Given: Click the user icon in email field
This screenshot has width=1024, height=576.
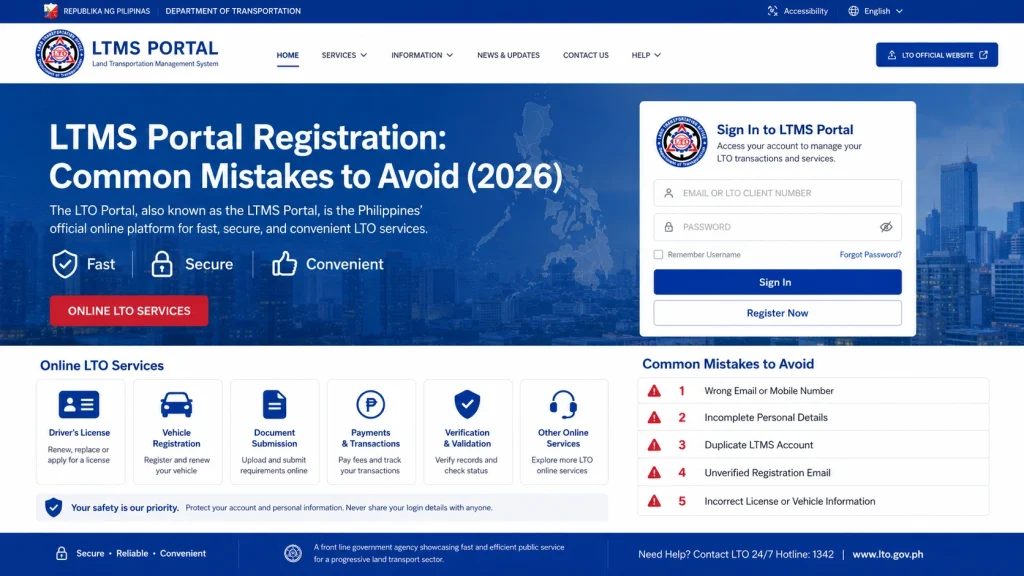Looking at the screenshot, I should pyautogui.click(x=669, y=193).
